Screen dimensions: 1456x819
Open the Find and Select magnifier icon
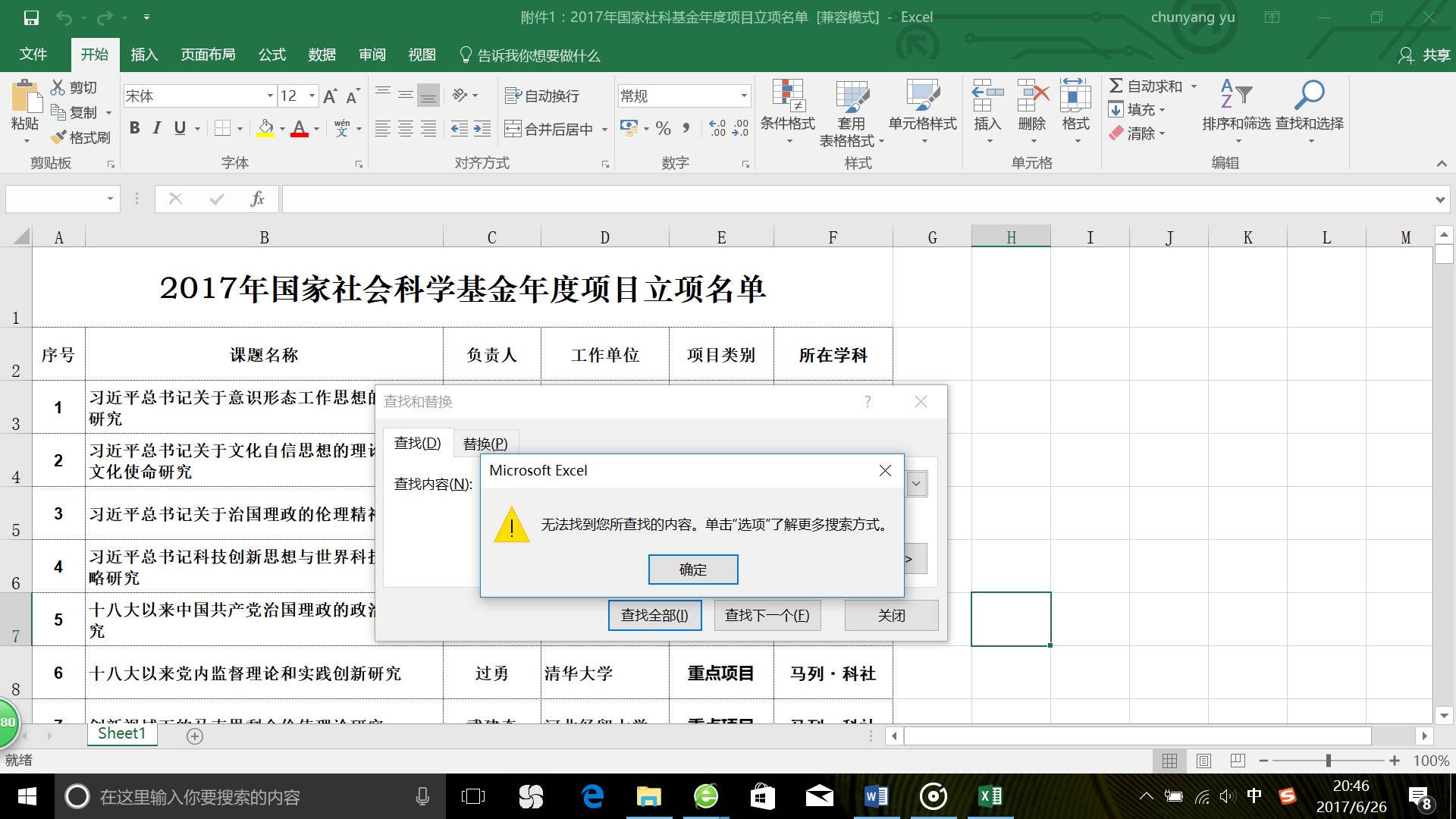[x=1309, y=96]
